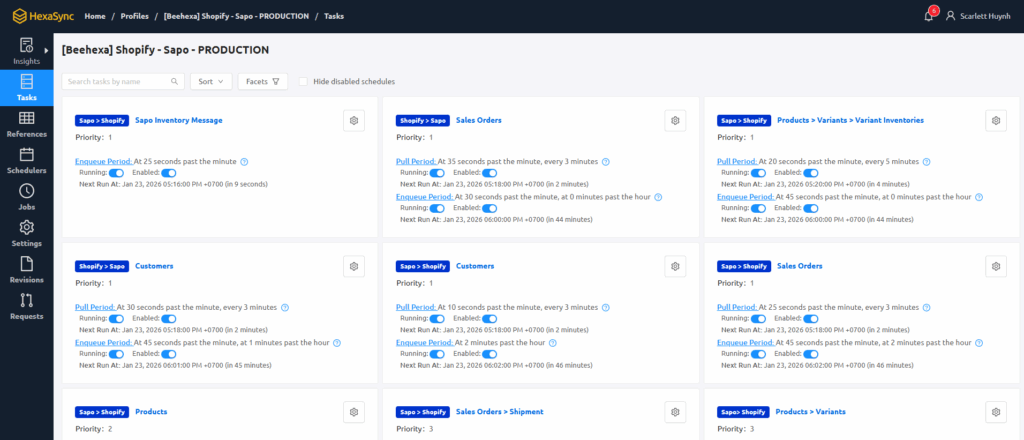Open the gear settings of Shopify > Sapo Sales Orders card
1024x440 pixels.
[x=675, y=121]
